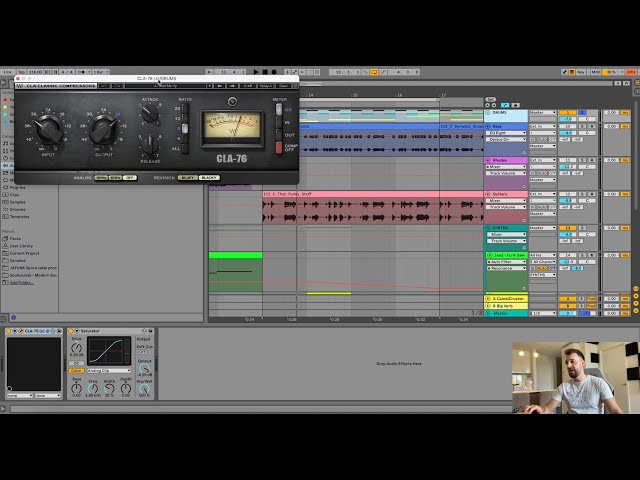The image size is (640, 480).
Task: Open the Saturator Analog Clip curve dropdown
Action: (x=109, y=371)
